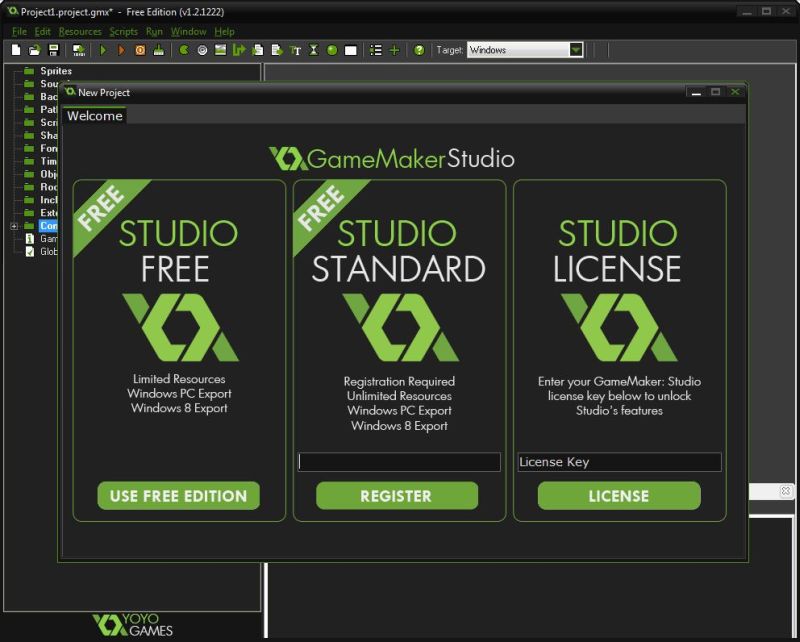Click the orange stop icon in the toolbar
The image size is (800, 642).
click(140, 50)
